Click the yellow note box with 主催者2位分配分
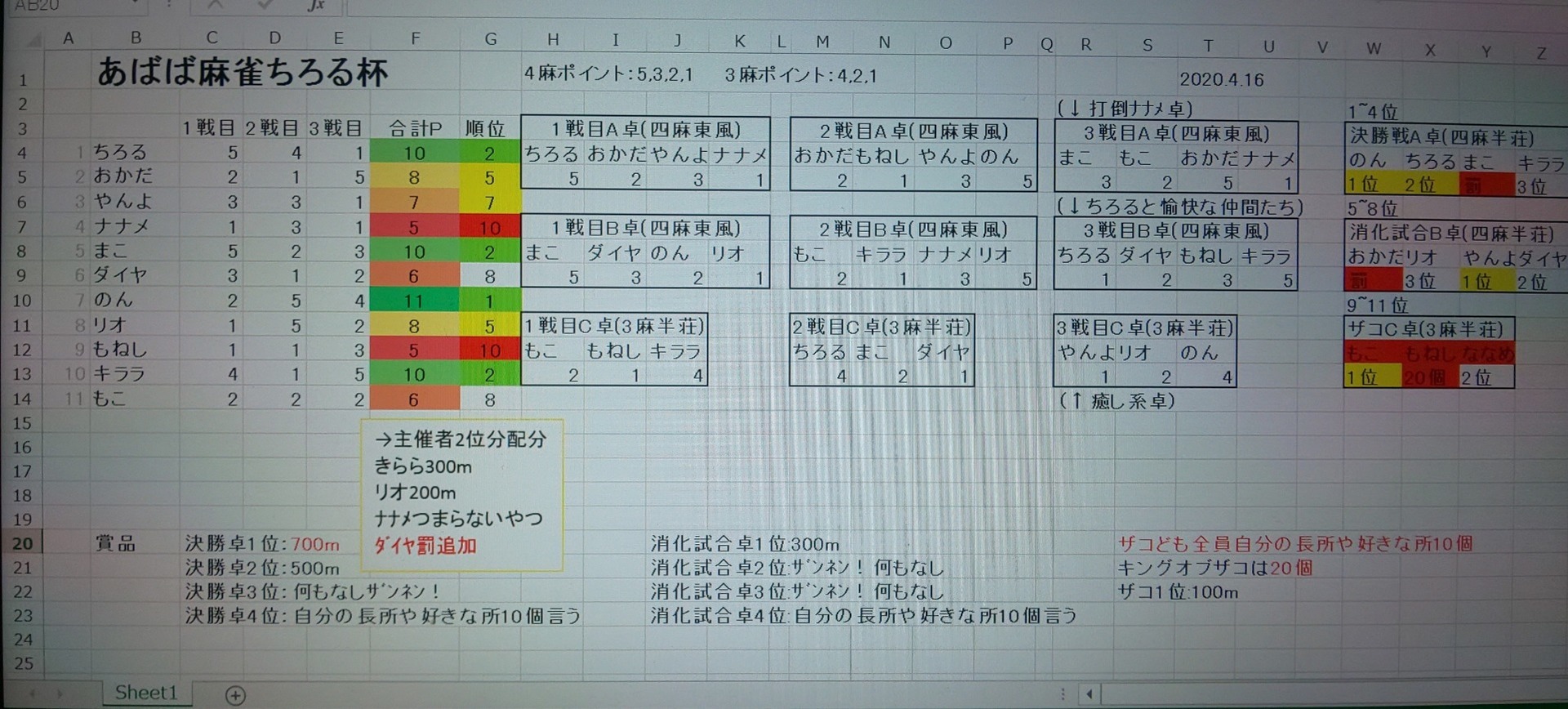Image resolution: width=1568 pixels, height=709 pixels. 462,494
